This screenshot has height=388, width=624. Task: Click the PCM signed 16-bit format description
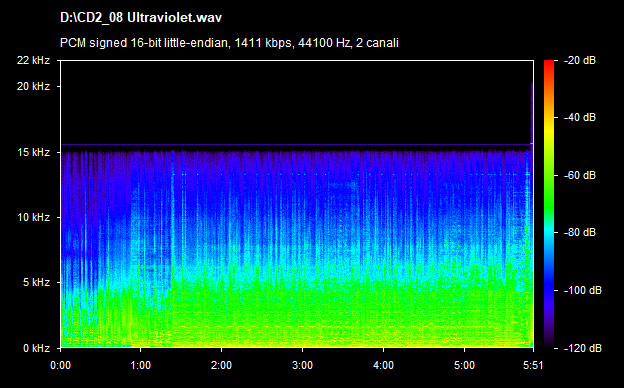(x=229, y=43)
